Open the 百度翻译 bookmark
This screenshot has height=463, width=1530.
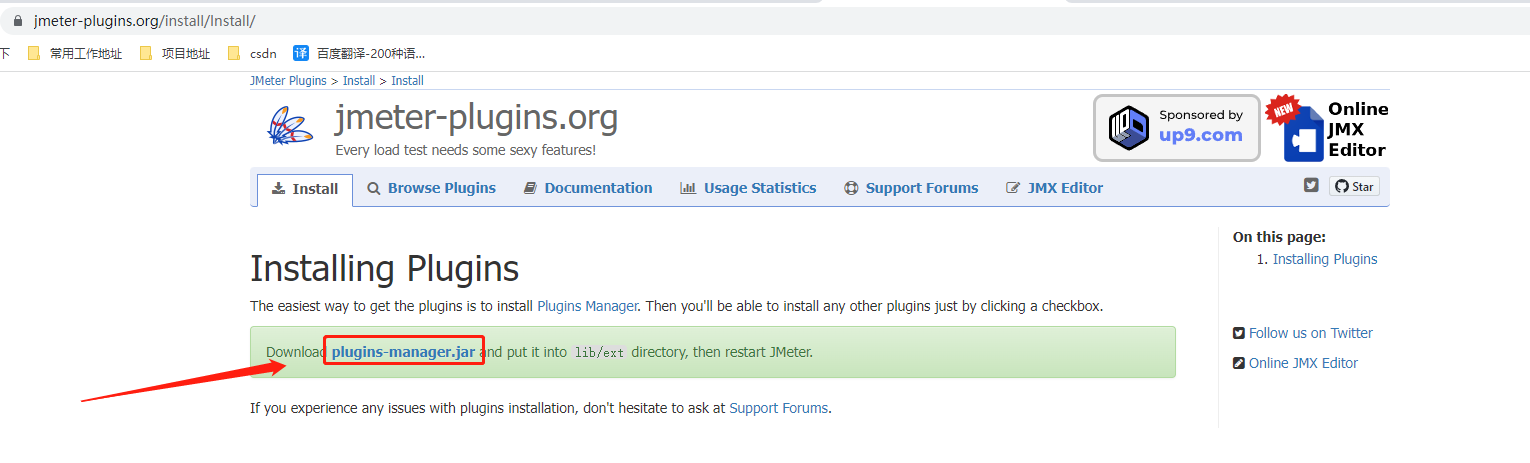pos(359,54)
